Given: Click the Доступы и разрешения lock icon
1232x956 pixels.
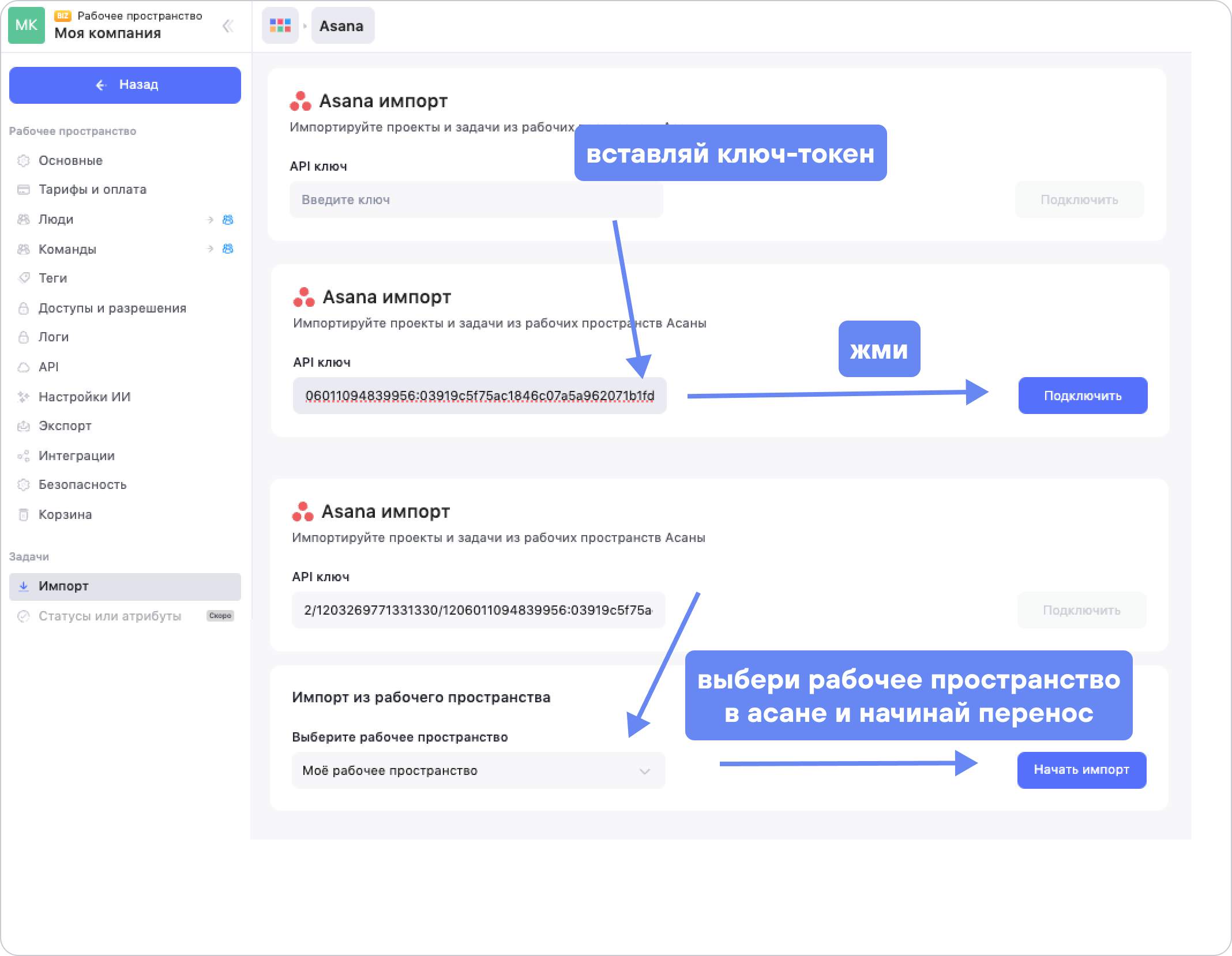Looking at the screenshot, I should 23,308.
